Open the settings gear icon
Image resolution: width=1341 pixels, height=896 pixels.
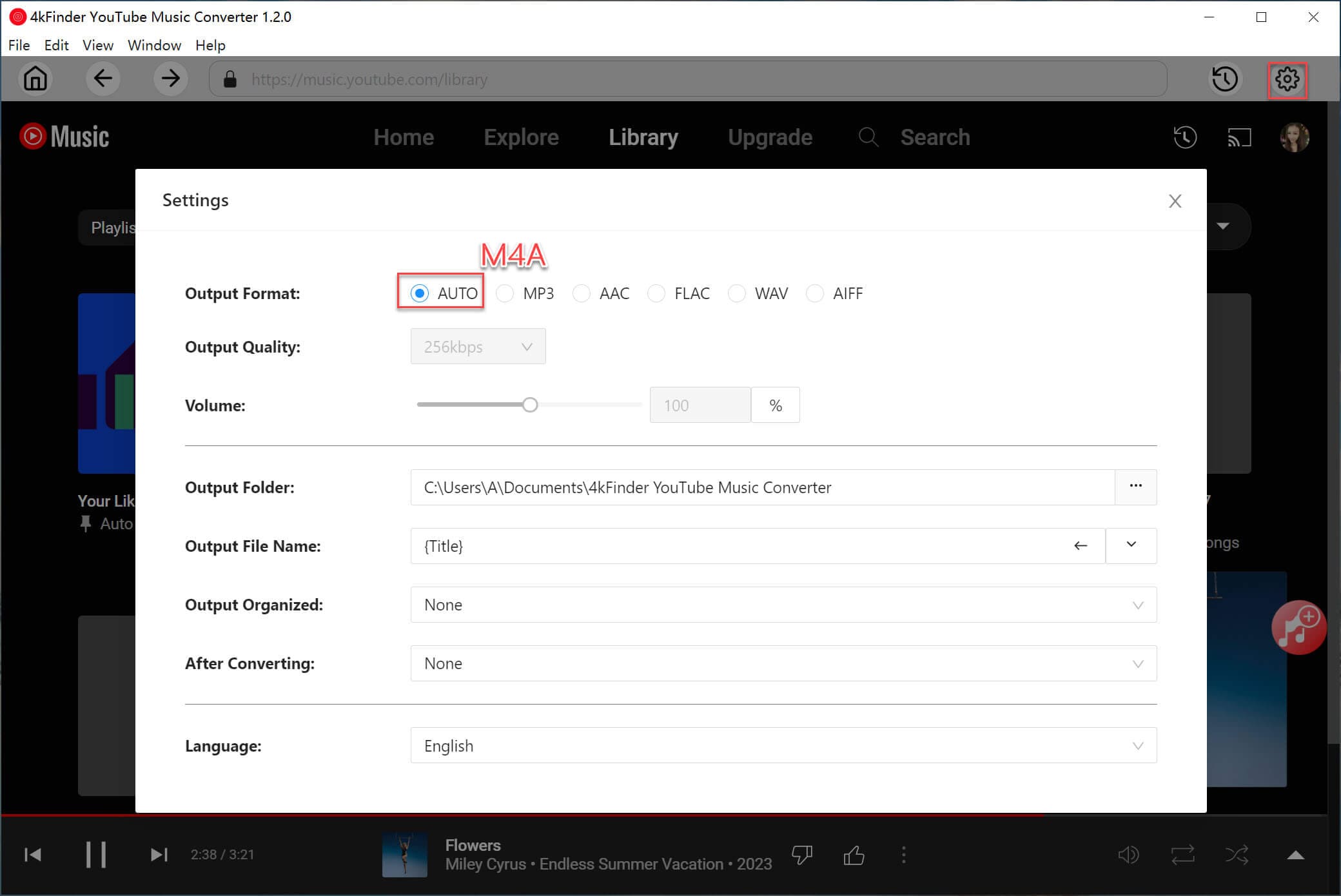point(1287,79)
